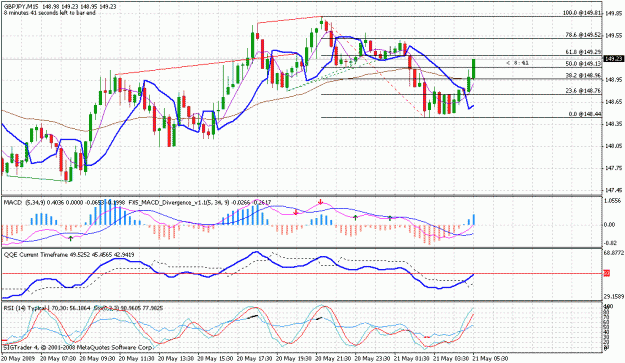
Task: Click the MACD scale value 1.0556
Action: [x=613, y=201]
